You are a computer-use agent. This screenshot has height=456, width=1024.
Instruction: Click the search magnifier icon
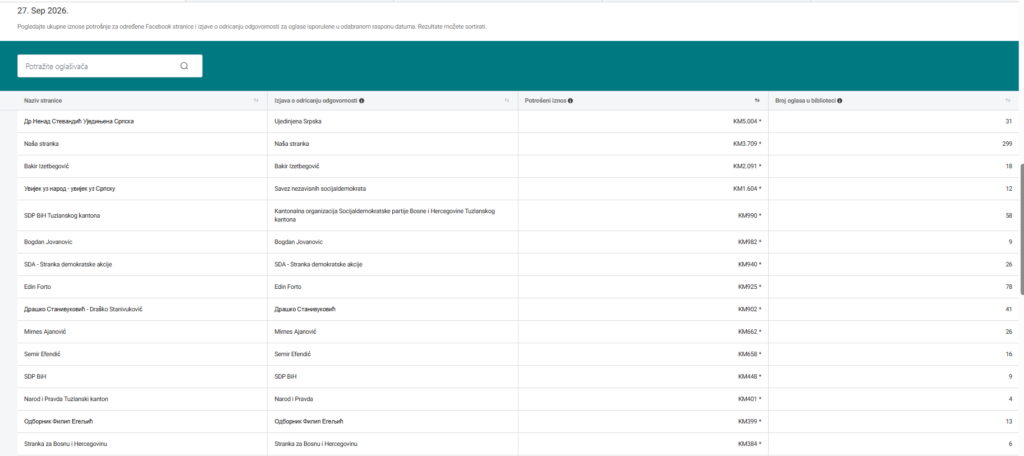click(184, 66)
